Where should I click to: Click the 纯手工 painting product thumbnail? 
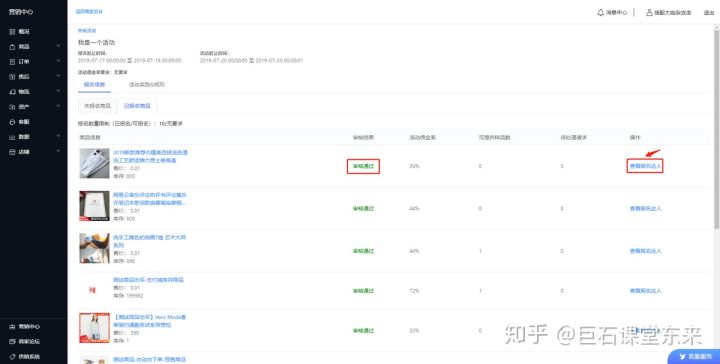pos(94,248)
